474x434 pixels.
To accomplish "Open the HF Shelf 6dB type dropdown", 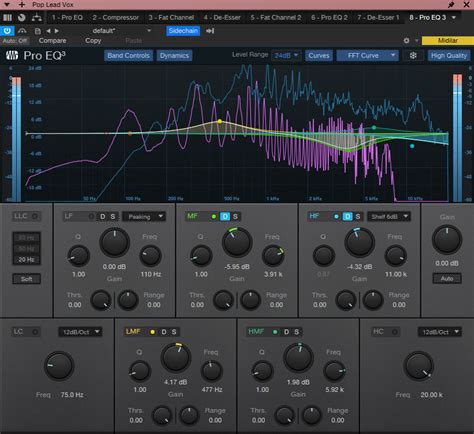I will [x=389, y=217].
